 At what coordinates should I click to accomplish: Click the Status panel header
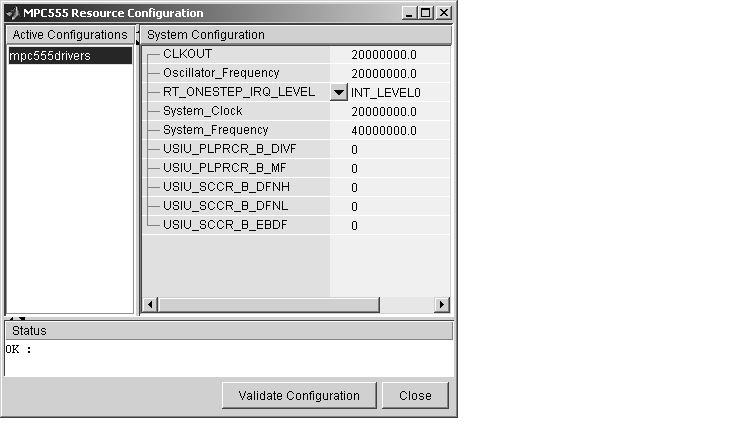coord(229,330)
